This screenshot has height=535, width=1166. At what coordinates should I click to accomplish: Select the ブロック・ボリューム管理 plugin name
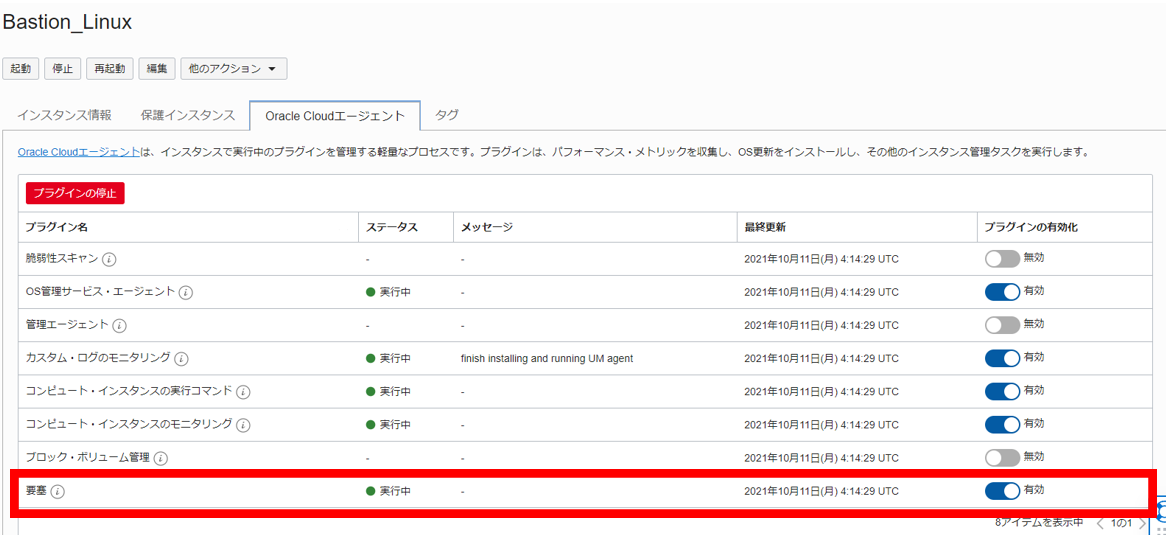pyautogui.click(x=88, y=458)
